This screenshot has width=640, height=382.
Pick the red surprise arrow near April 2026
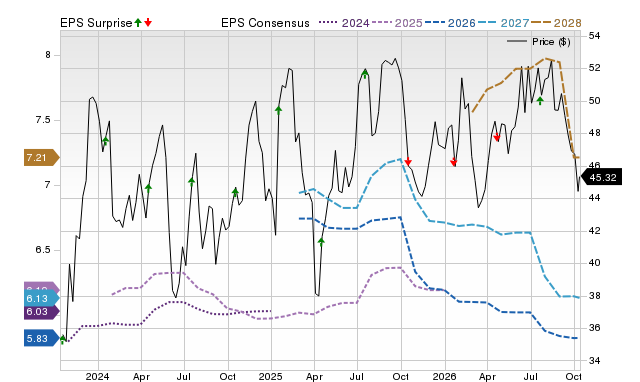497,137
